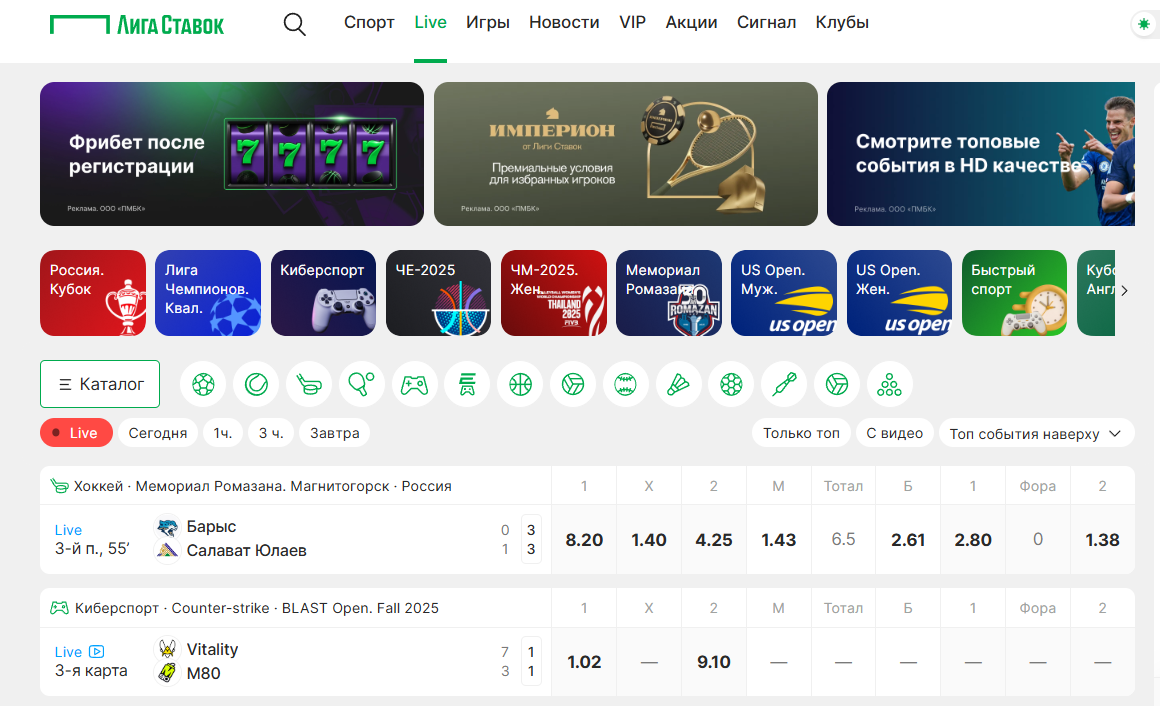Bet on Барыс win at 8.20
1160x706 pixels.
coord(584,539)
